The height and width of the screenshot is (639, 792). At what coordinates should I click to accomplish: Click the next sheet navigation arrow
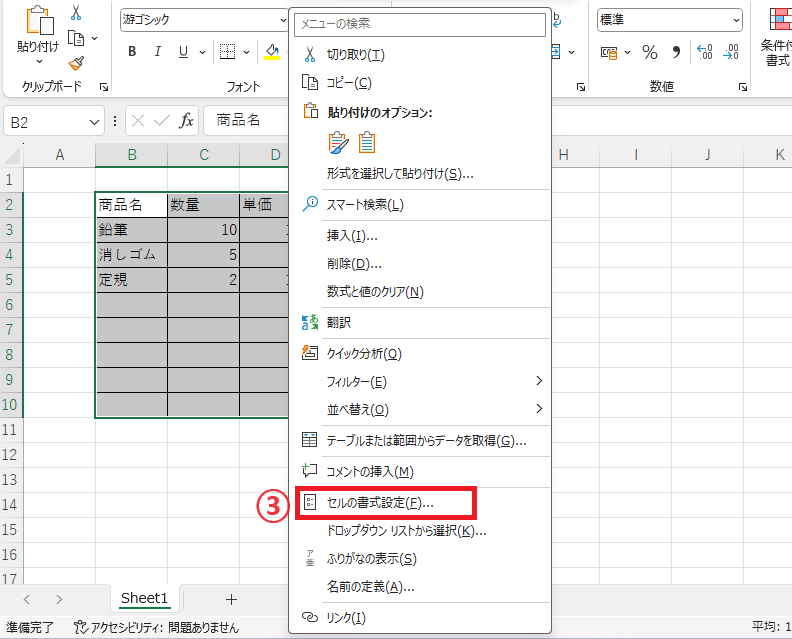click(x=59, y=600)
